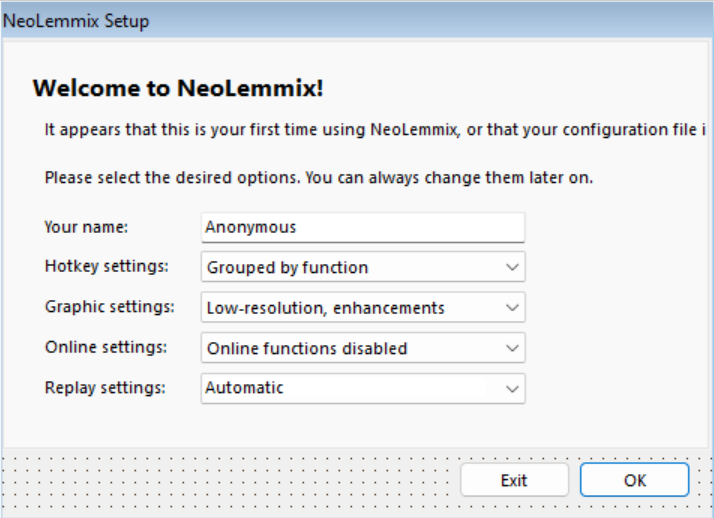Click the first-time-use description text
This screenshot has width=714, height=518.
[x=376, y=130]
